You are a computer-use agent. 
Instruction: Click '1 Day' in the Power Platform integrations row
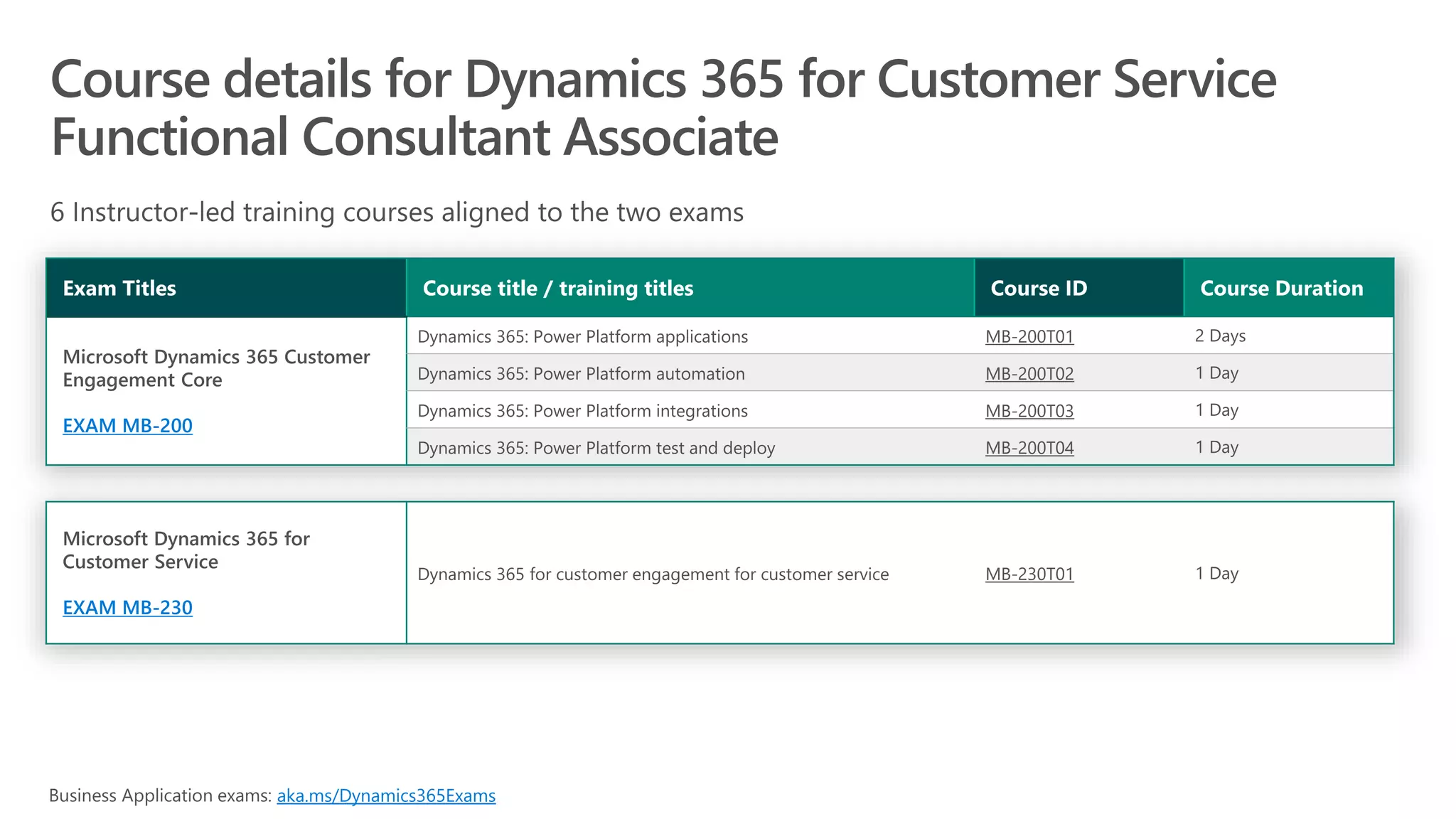(x=1216, y=409)
